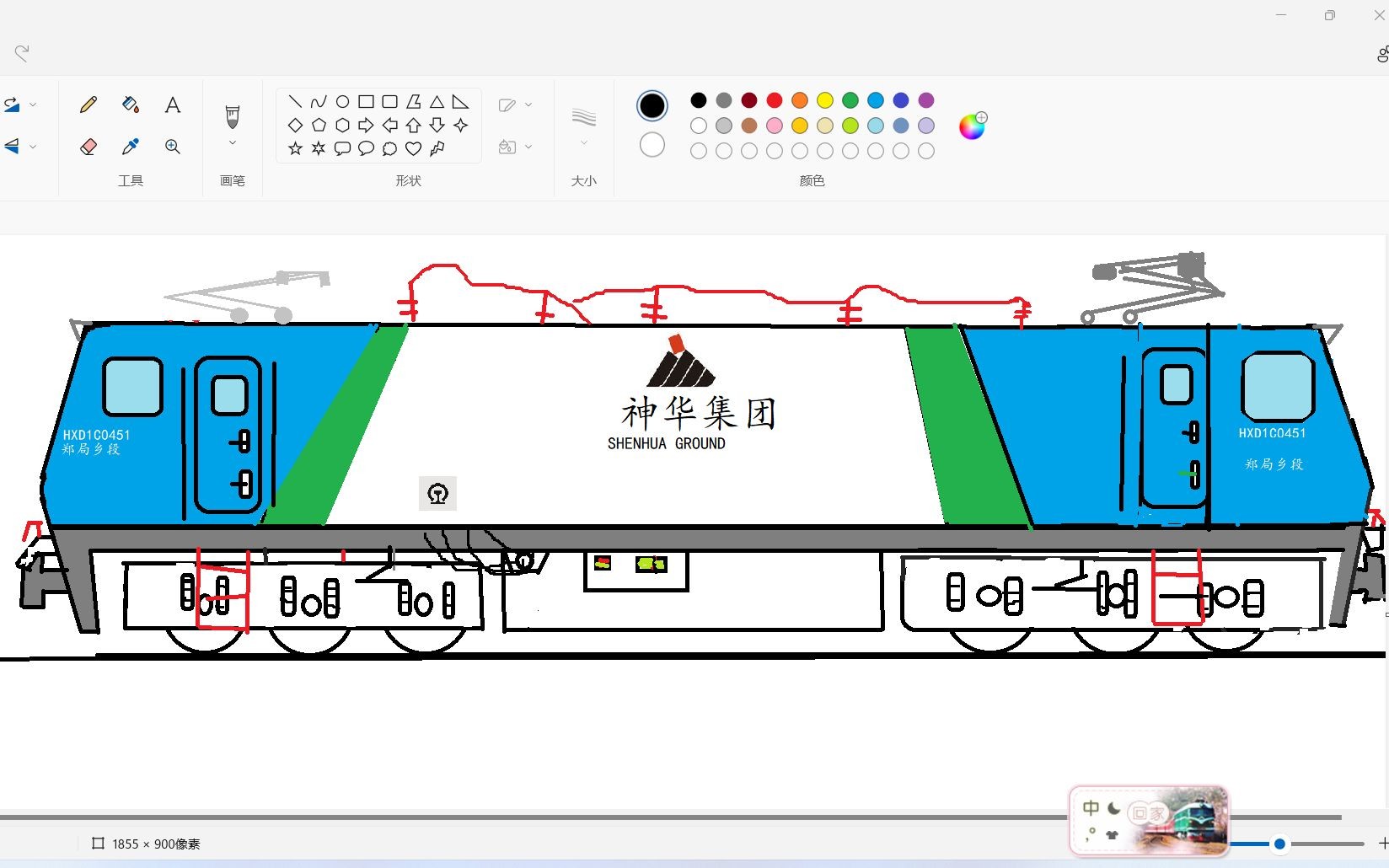This screenshot has height=868, width=1389.
Task: Click the line Size icon
Action: pyautogui.click(x=584, y=117)
